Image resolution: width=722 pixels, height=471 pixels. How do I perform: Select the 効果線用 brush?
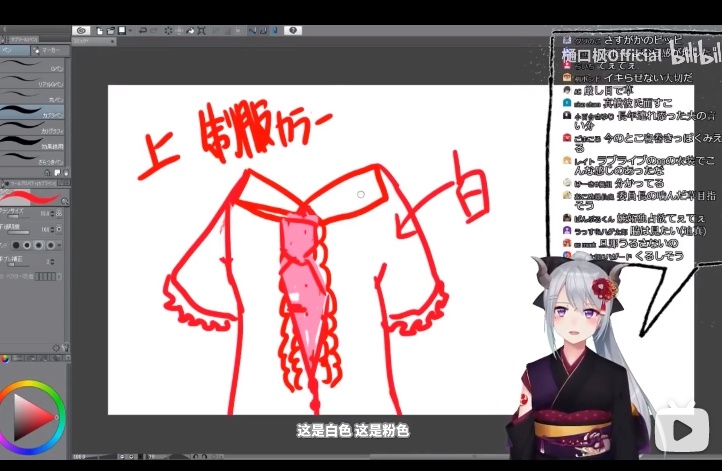(32, 142)
